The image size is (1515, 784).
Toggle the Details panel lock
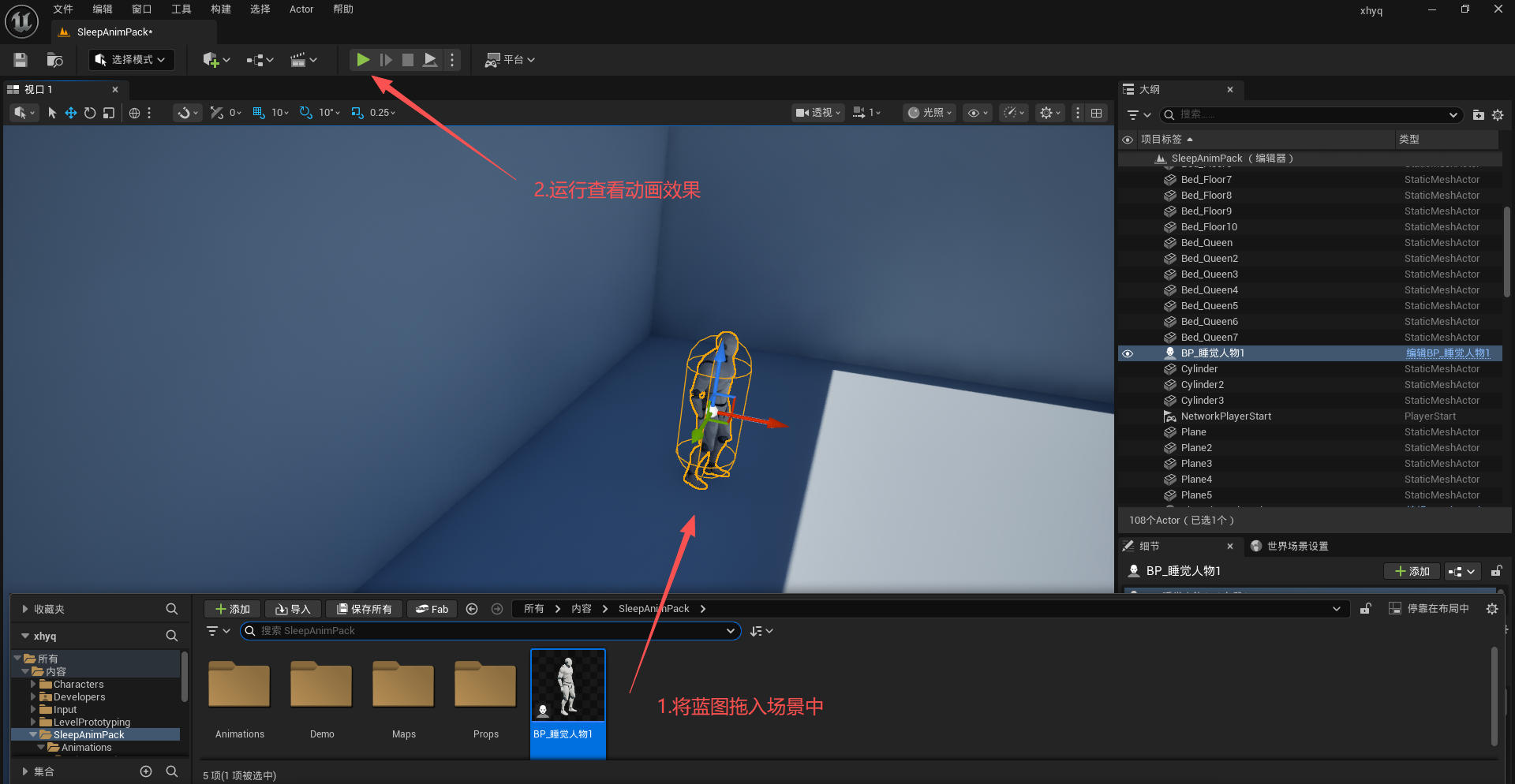coord(1496,571)
